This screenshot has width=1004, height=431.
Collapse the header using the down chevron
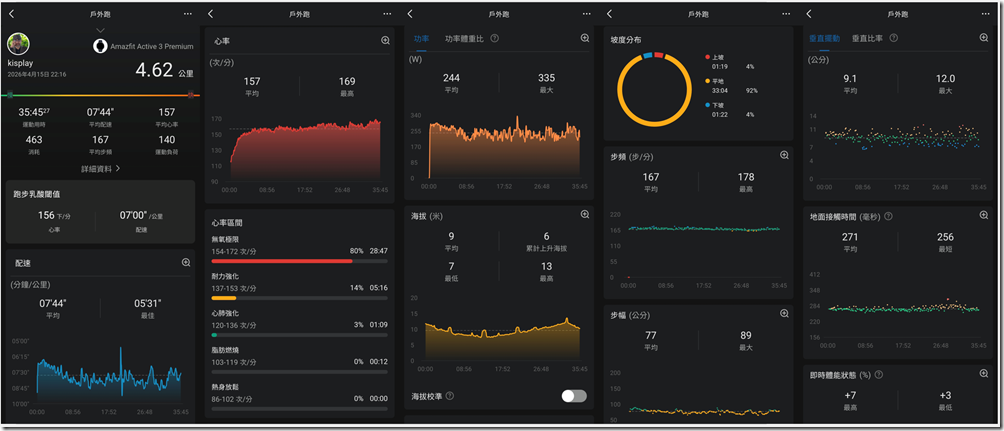tap(100, 30)
